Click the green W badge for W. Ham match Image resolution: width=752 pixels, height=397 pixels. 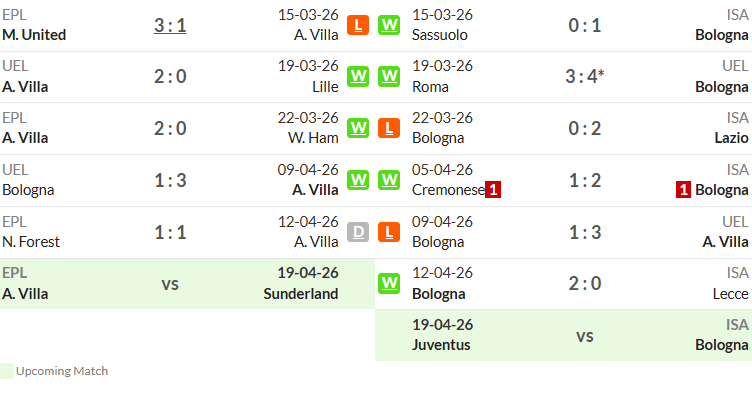(358, 128)
